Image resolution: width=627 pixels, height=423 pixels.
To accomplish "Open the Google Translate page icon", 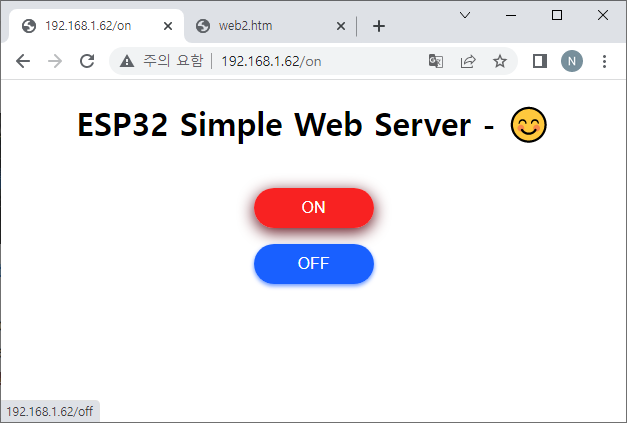I will pos(435,61).
